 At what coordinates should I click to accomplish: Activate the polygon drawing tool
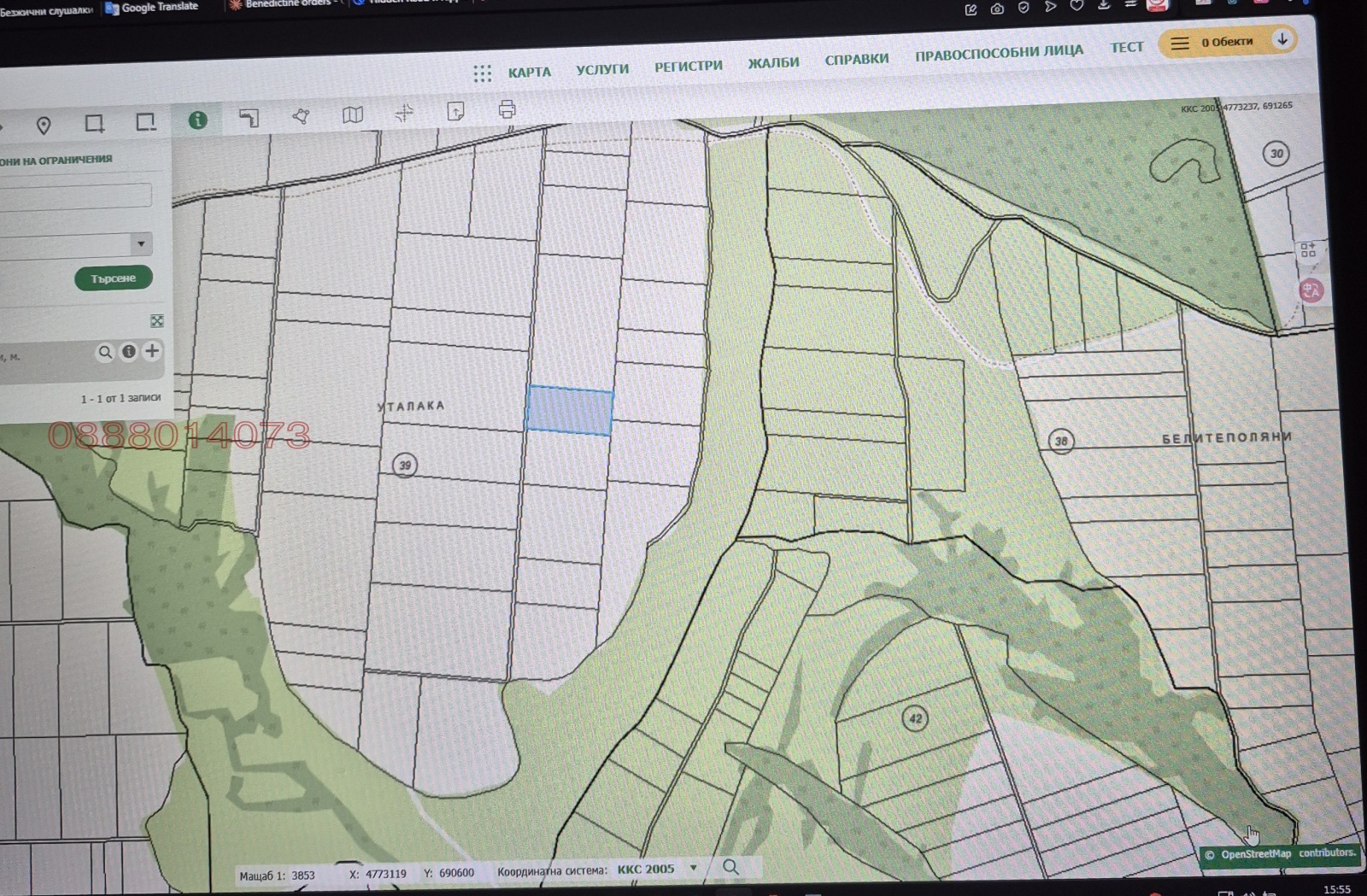click(x=301, y=116)
